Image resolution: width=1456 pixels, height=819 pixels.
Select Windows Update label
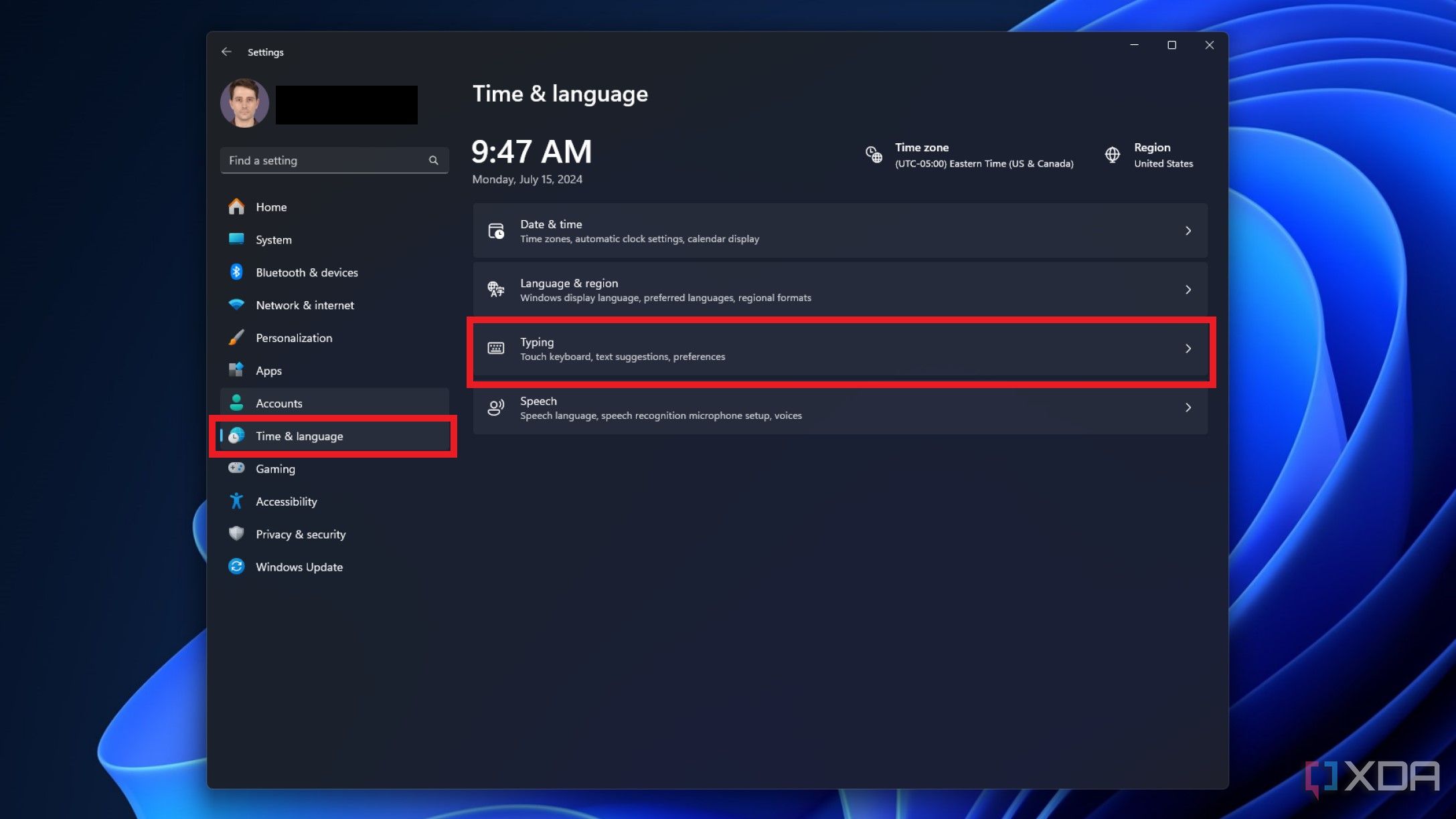(299, 567)
